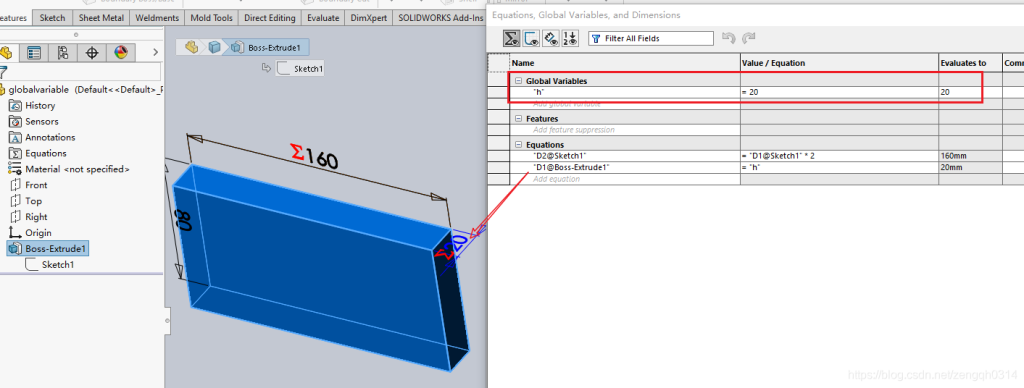Click the undo arrow in equations dialog

729,39
